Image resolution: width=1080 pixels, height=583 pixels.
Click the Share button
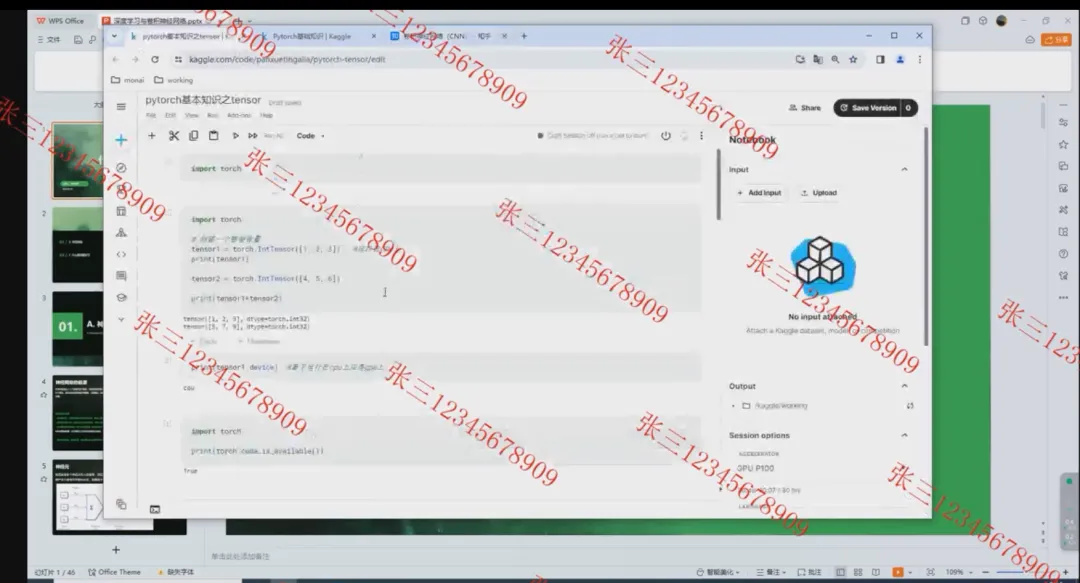[x=805, y=108]
